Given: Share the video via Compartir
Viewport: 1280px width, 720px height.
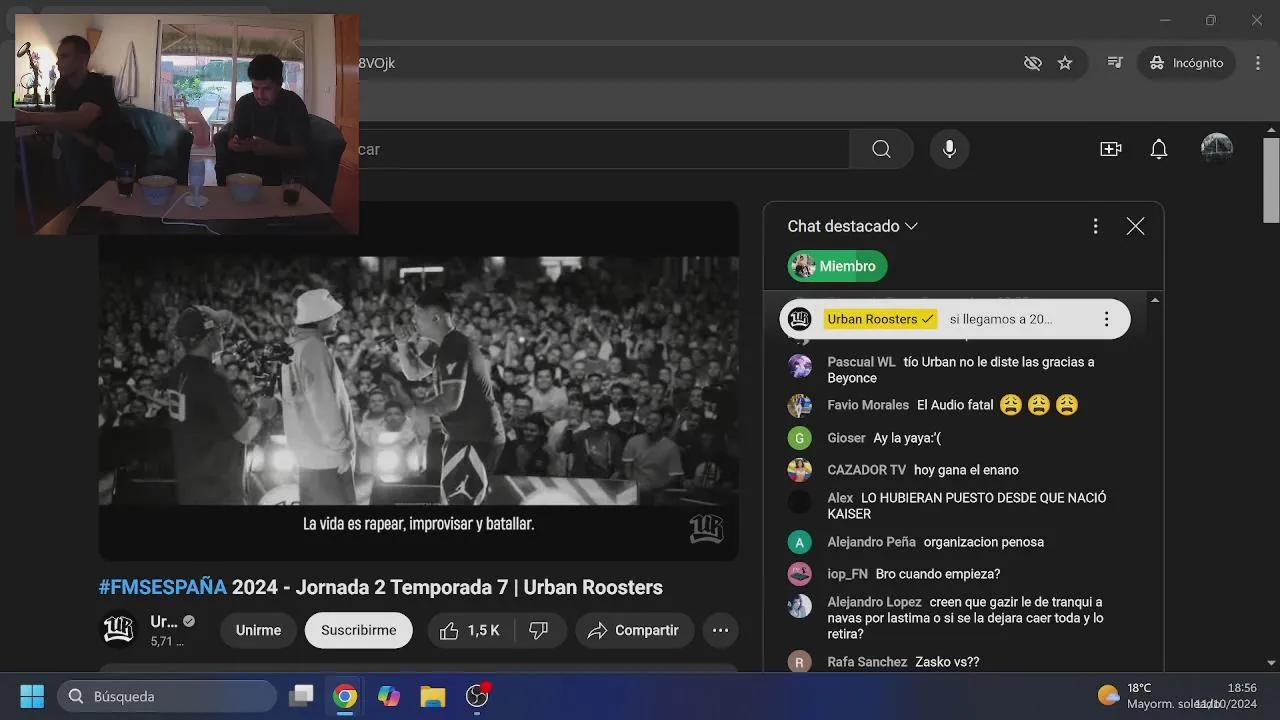Looking at the screenshot, I should click(x=634, y=630).
